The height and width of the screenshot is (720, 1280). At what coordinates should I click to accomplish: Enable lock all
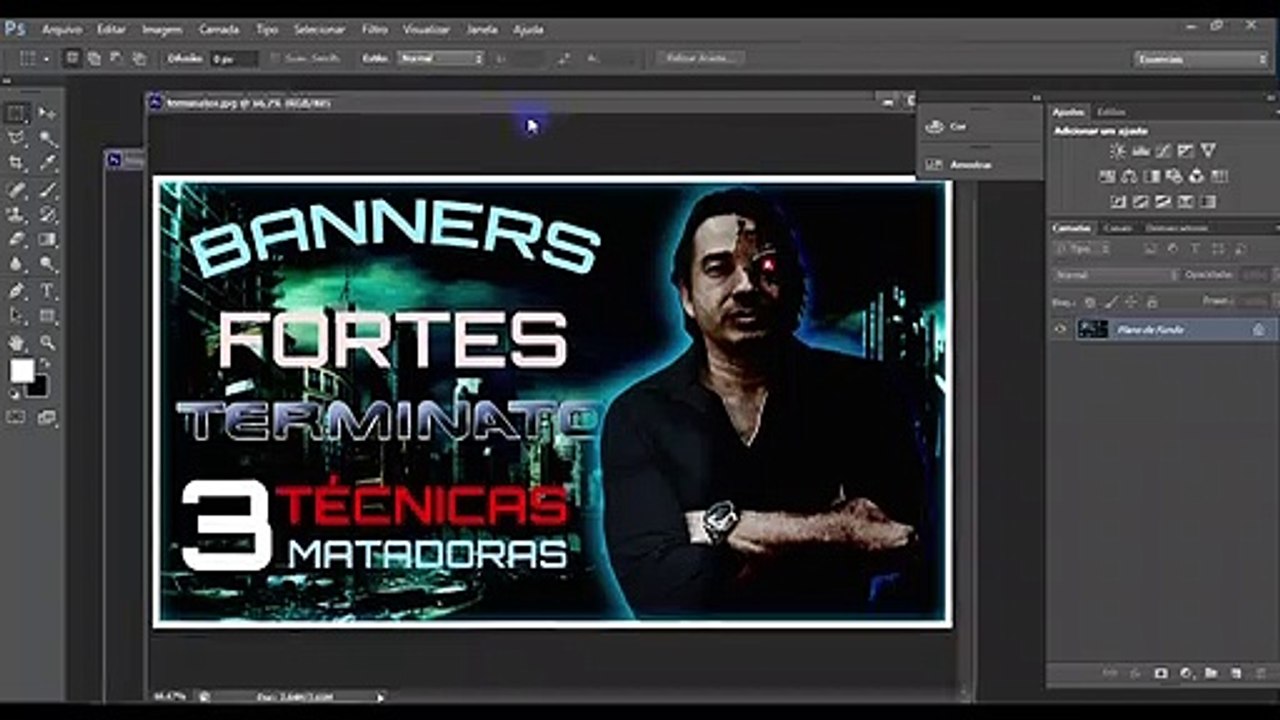tap(1152, 301)
